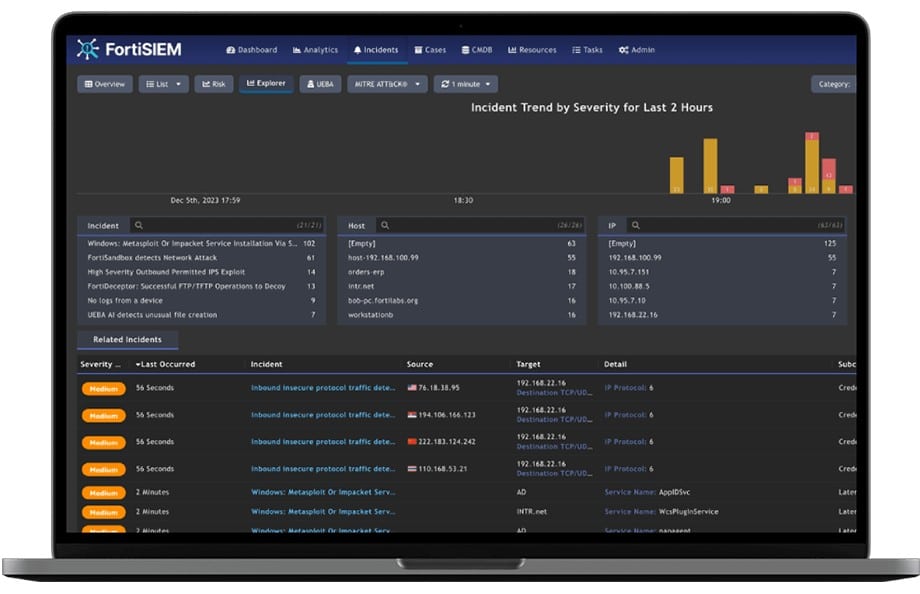Open the Tasks menu
The height and width of the screenshot is (594, 920).
point(587,50)
